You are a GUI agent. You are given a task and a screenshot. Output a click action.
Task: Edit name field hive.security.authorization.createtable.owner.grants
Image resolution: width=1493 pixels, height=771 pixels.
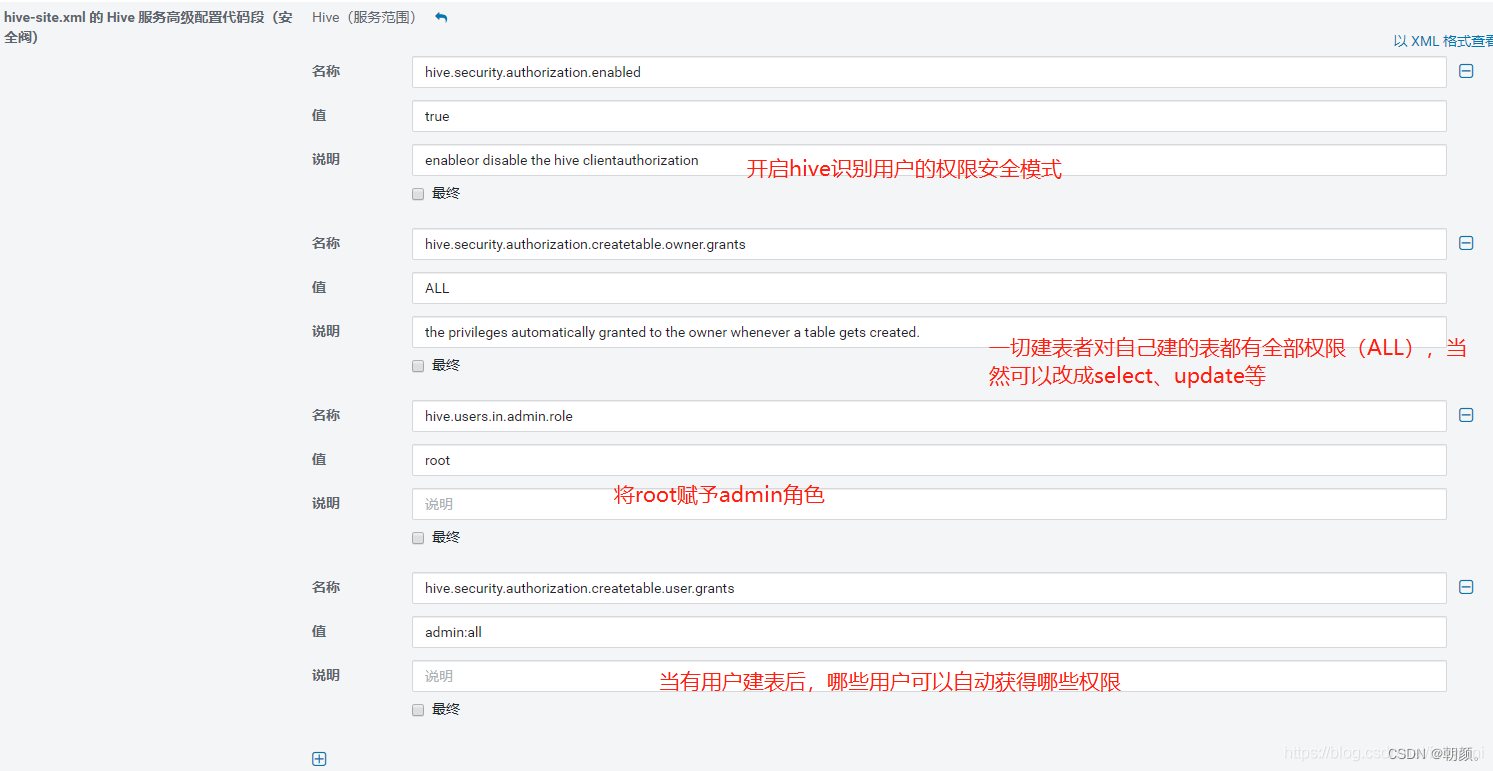[929, 244]
